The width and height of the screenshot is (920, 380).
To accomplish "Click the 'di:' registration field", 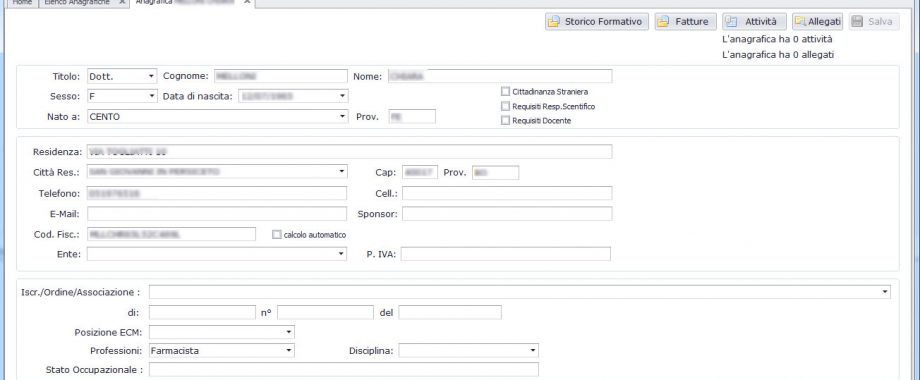I will (202, 313).
